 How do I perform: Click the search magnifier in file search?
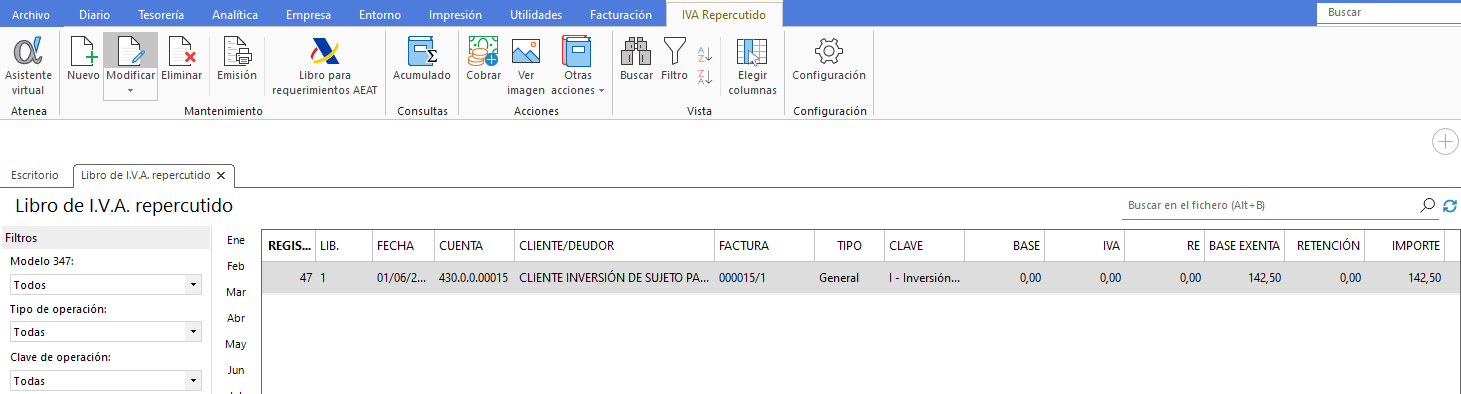[x=1428, y=205]
